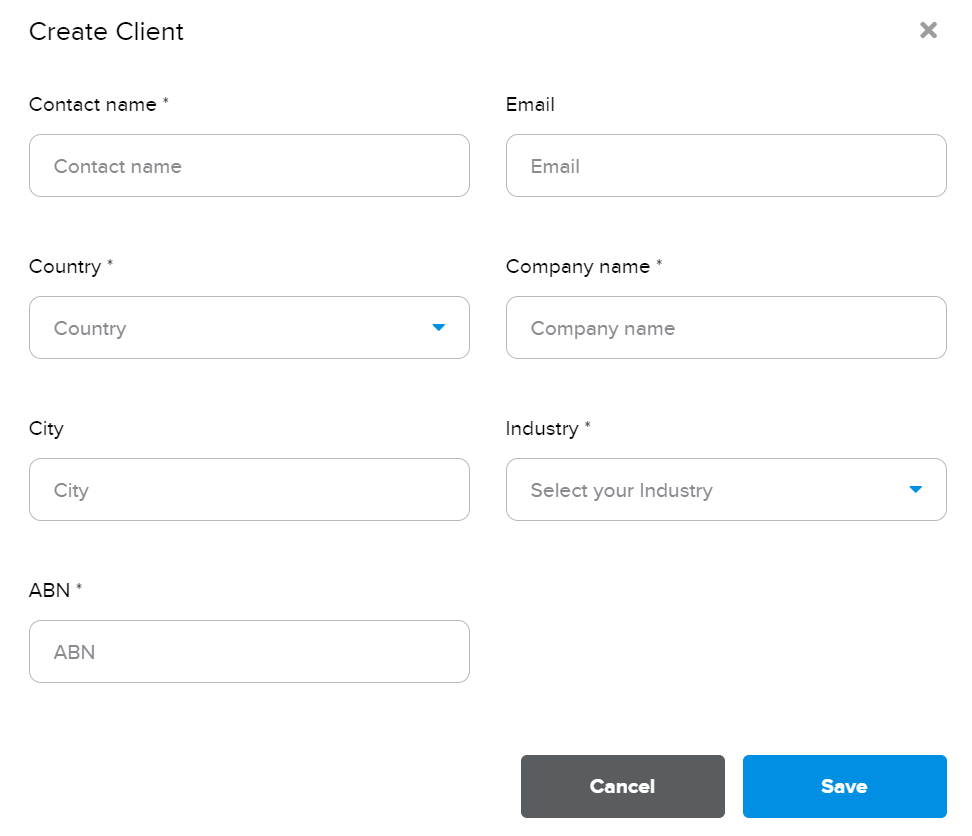Screen dimensions: 972x836
Task: Click the "ABN *" label
Action: (x=55, y=590)
